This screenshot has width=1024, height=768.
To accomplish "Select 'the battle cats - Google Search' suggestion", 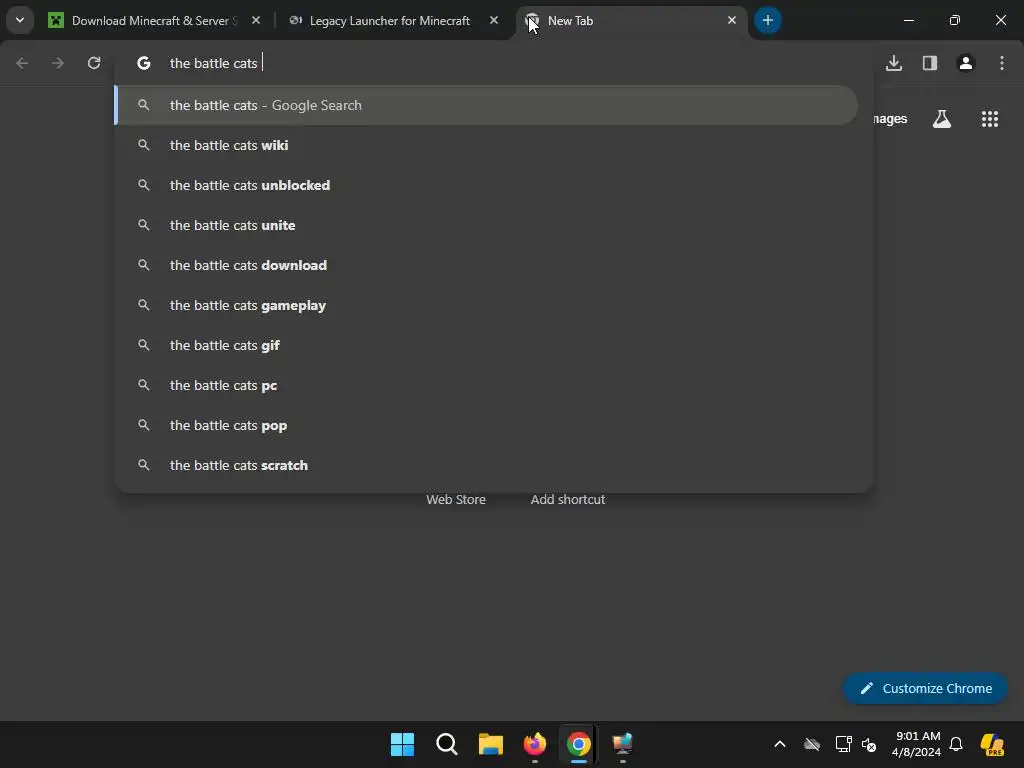I will (486, 105).
